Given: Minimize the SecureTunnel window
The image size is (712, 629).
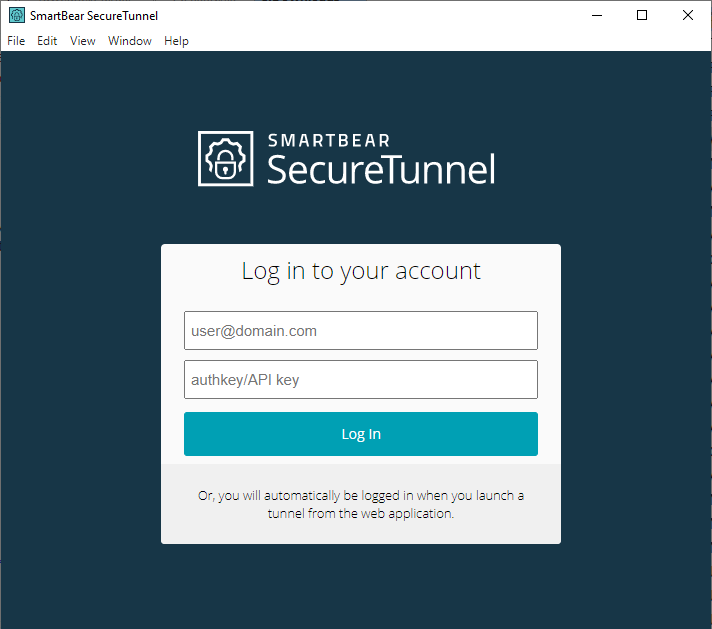Looking at the screenshot, I should point(597,16).
